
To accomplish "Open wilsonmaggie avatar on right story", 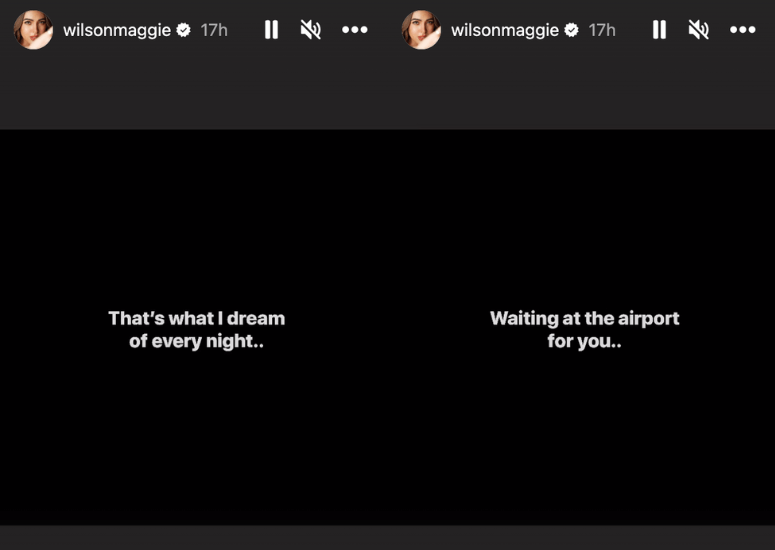I will pyautogui.click(x=421, y=30).
